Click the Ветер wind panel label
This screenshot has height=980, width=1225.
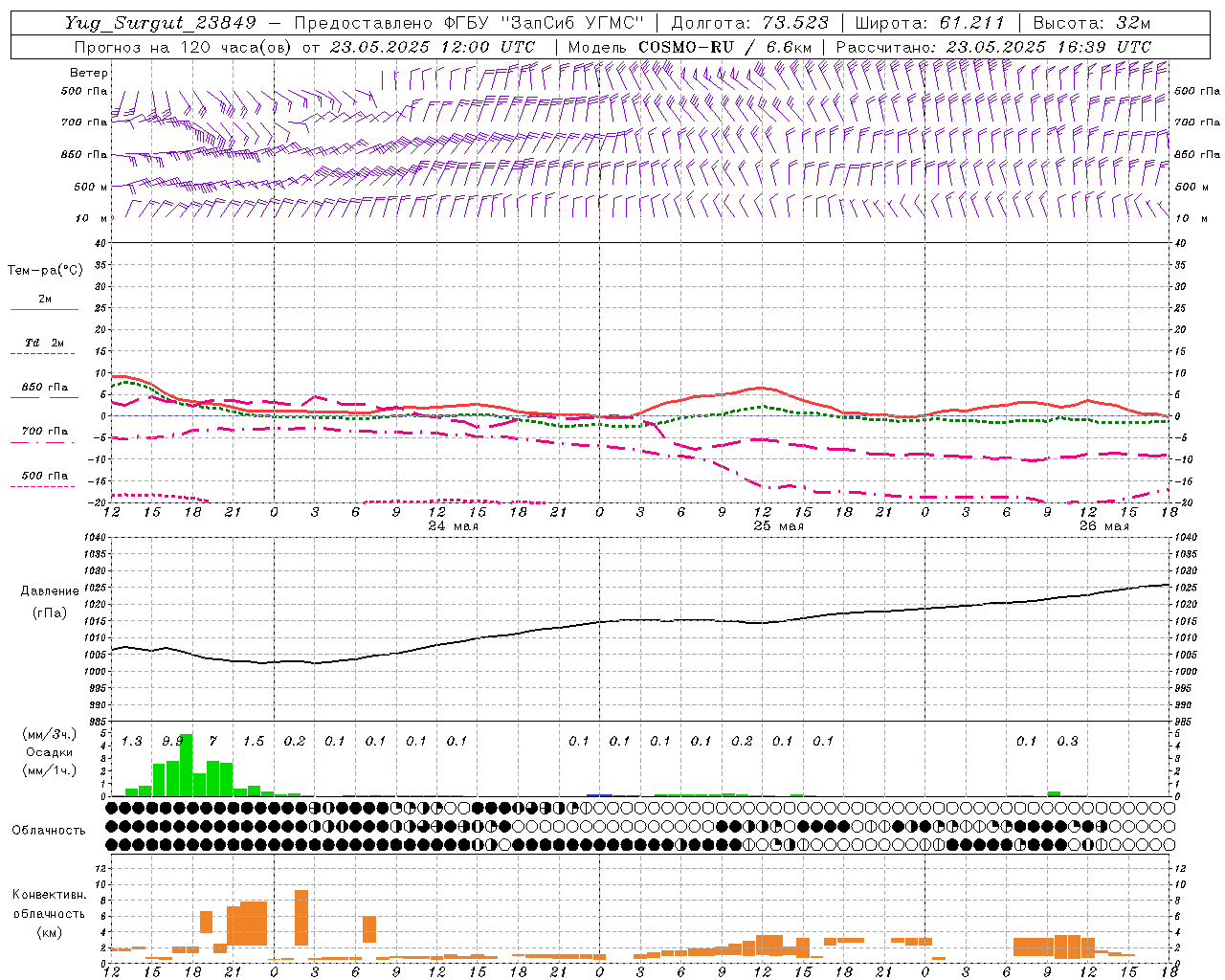89,73
